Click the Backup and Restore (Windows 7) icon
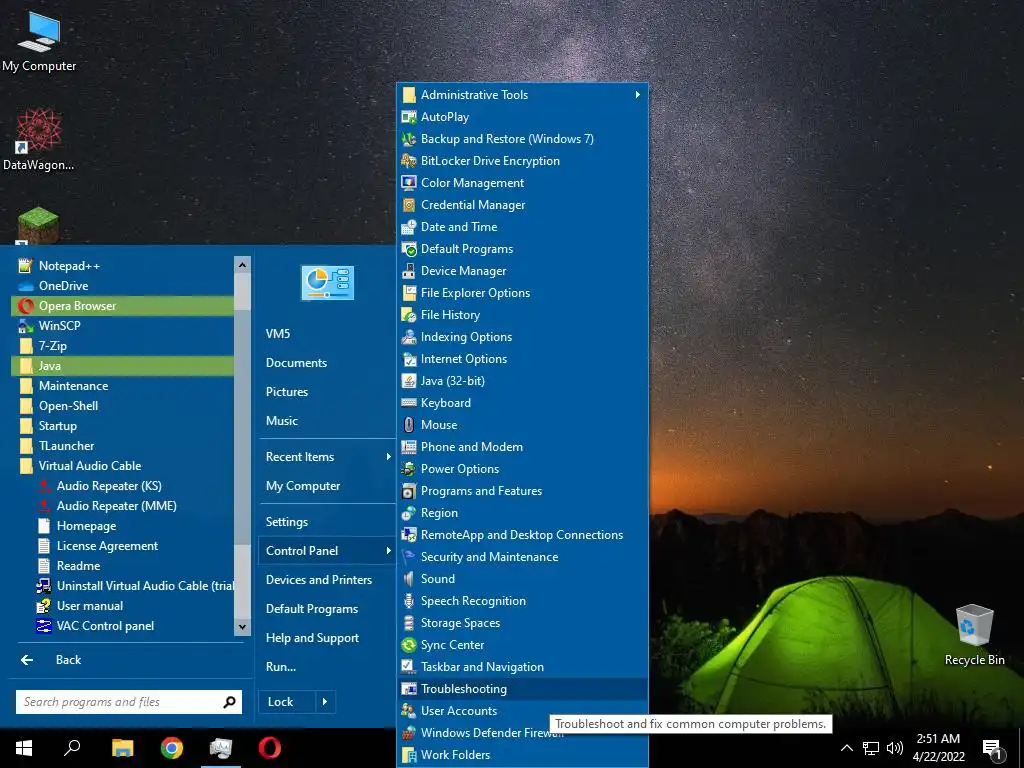This screenshot has width=1024, height=768. tap(409, 139)
